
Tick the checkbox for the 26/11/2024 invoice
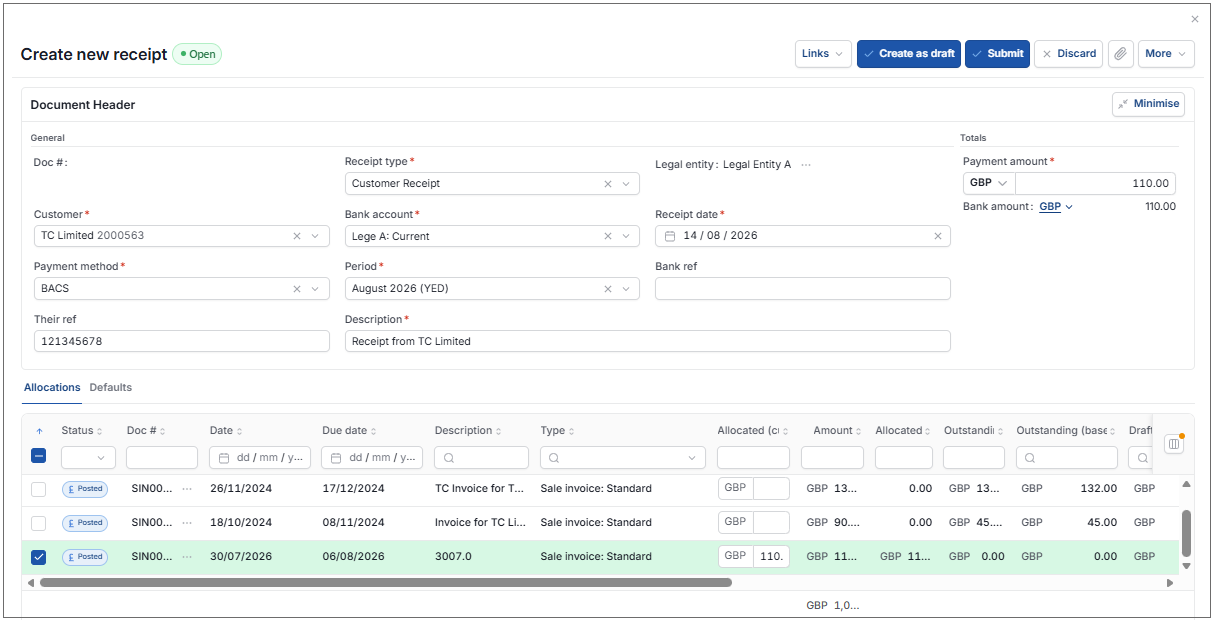[38, 489]
